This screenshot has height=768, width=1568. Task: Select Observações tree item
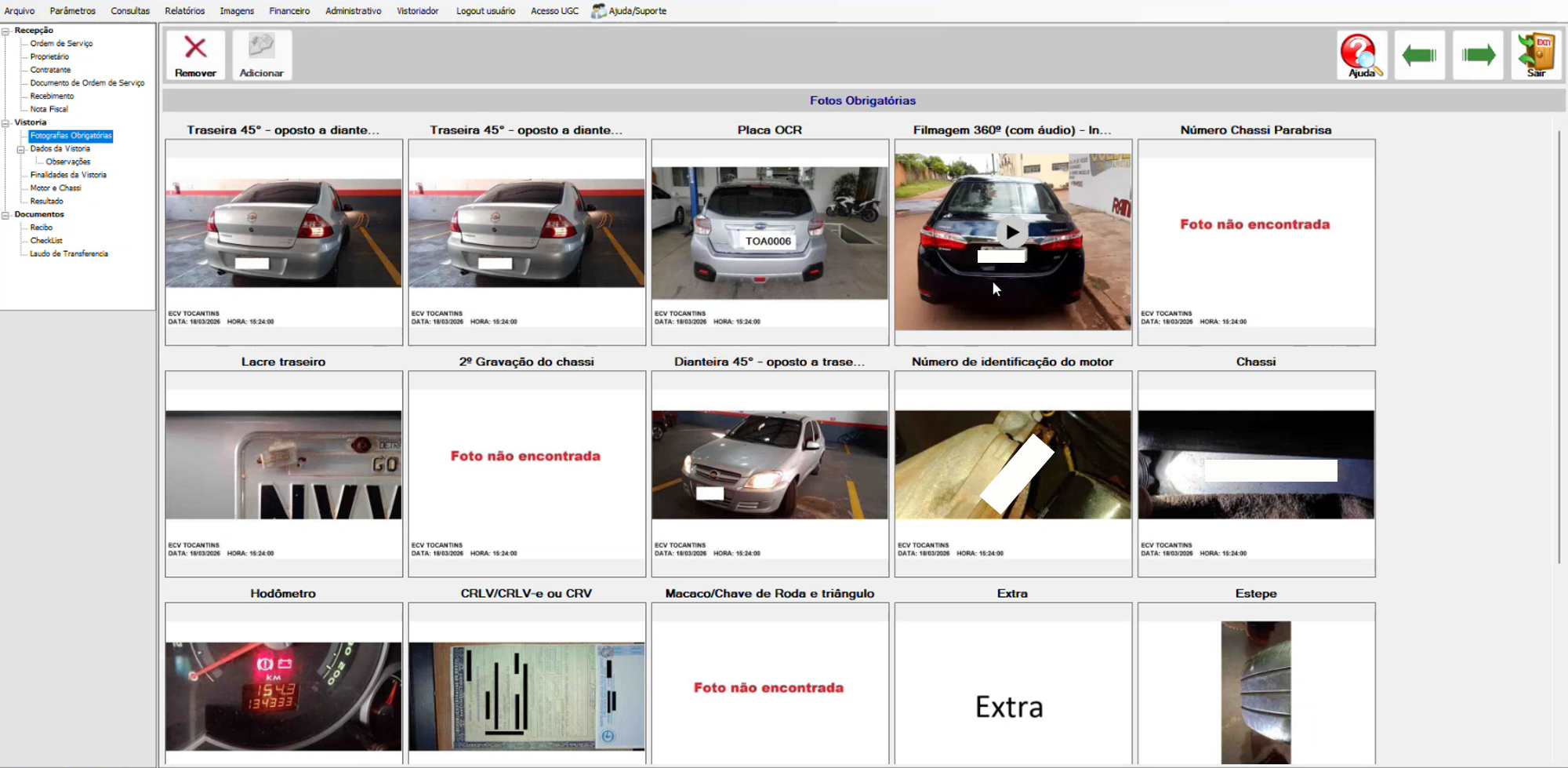[x=68, y=162]
